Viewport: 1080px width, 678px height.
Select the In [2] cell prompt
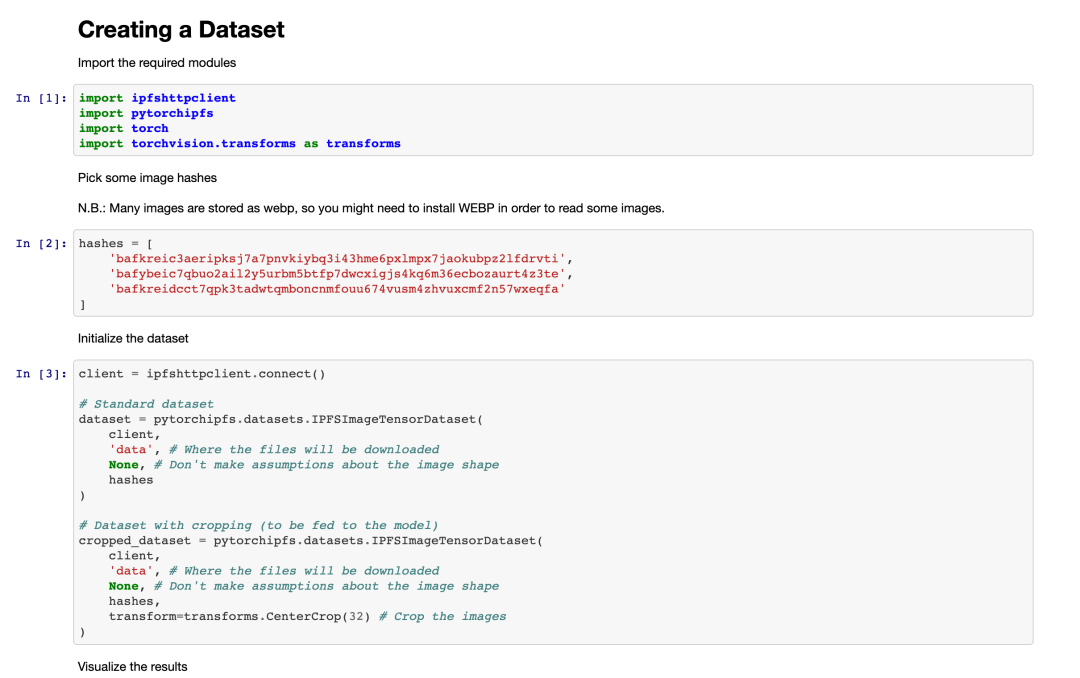tap(41, 244)
